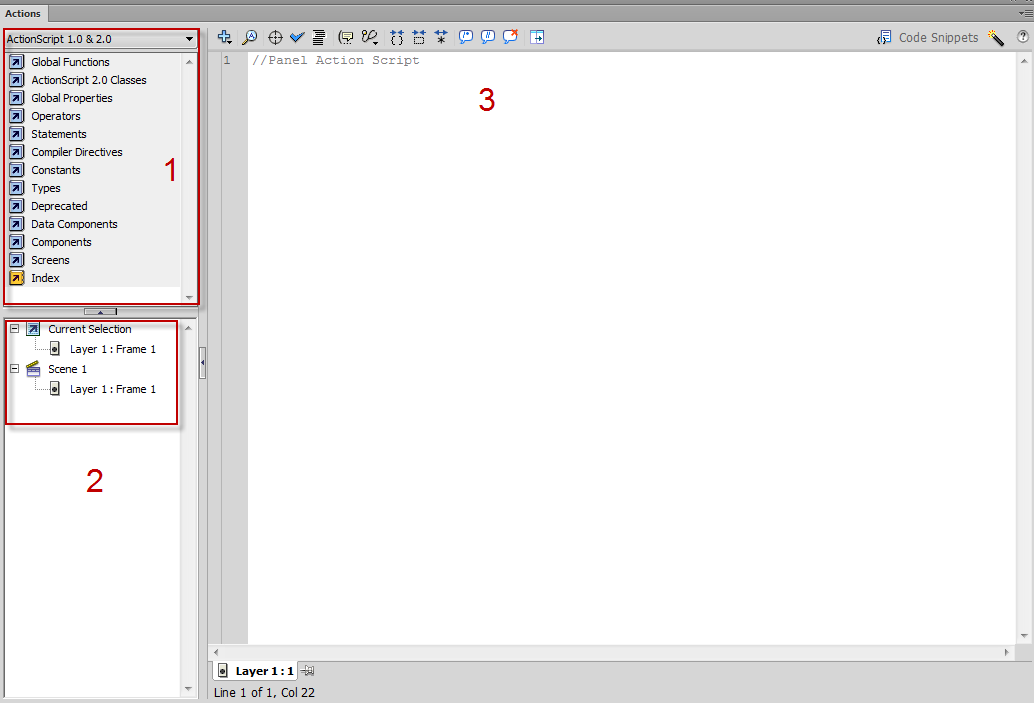Screen dimensions: 1034x703
Task: Click the Line 1 of 1, Col 22 status text
Action: tap(264, 692)
